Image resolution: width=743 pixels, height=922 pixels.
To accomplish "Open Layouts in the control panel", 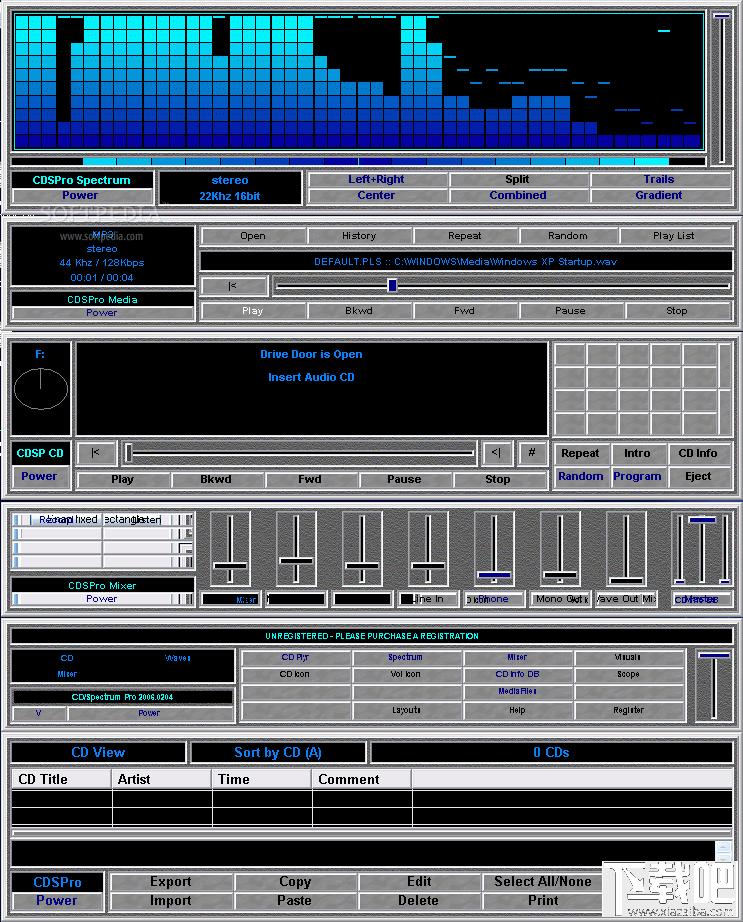I will pyautogui.click(x=406, y=710).
